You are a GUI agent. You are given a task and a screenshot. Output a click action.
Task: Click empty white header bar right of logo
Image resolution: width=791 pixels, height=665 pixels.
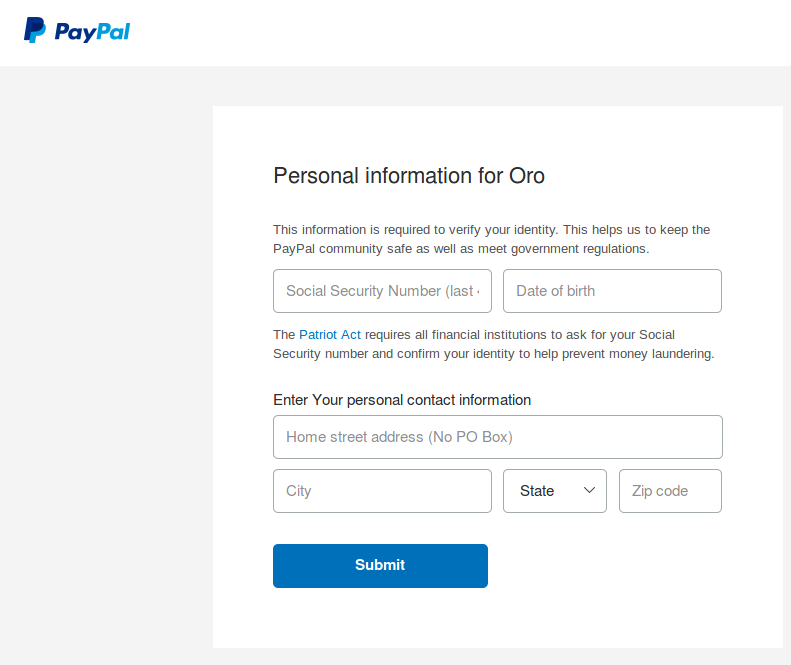450,32
